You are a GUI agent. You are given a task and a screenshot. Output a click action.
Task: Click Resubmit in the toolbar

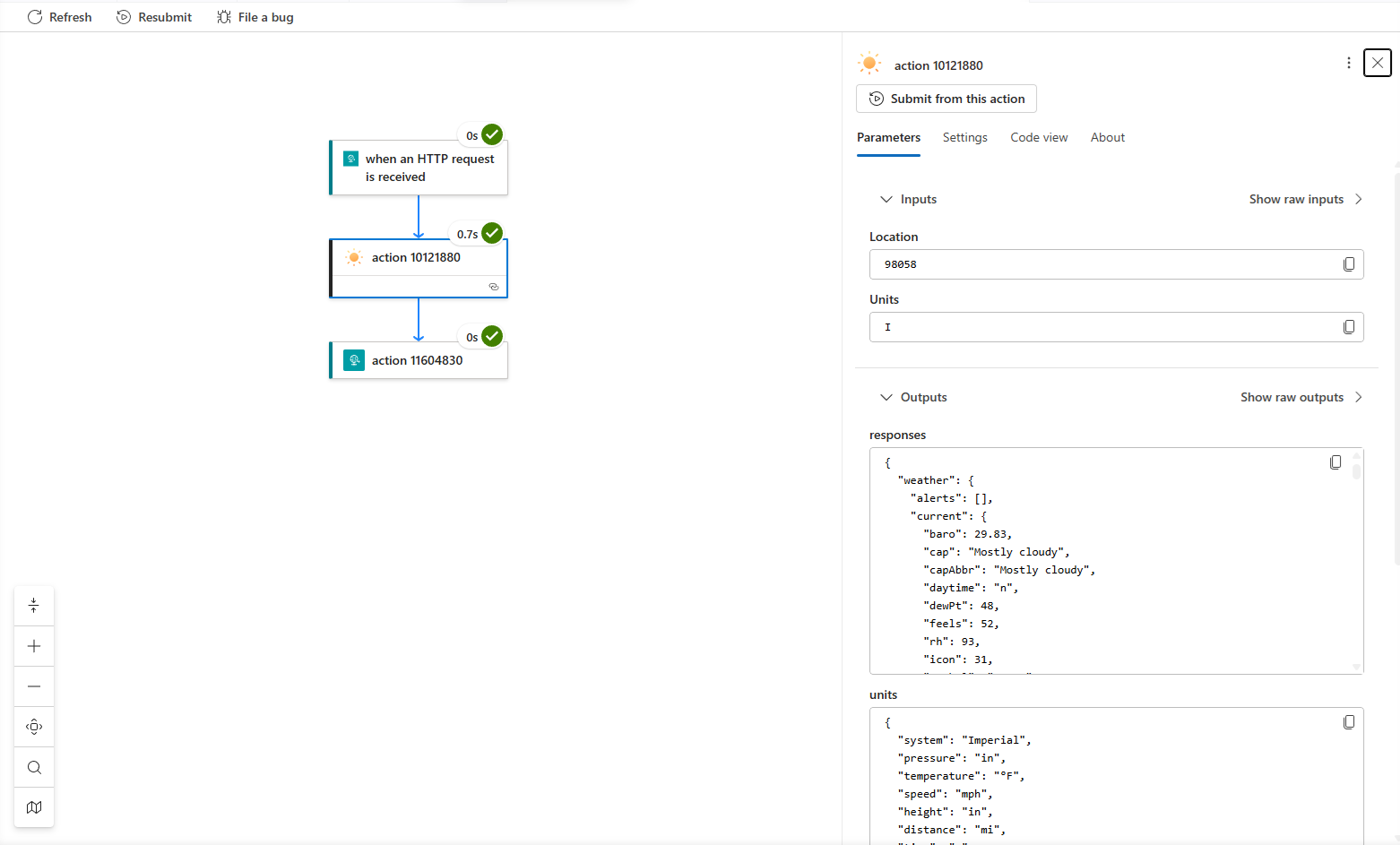click(154, 17)
